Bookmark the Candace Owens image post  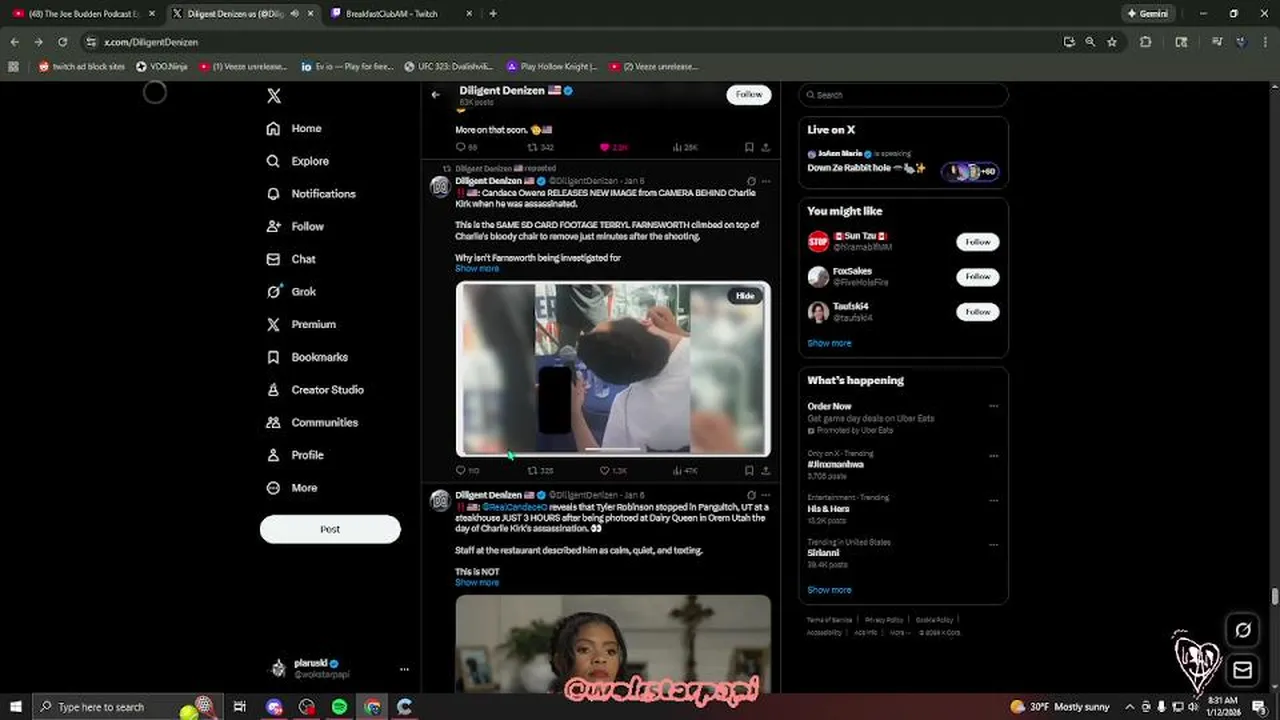pos(749,470)
